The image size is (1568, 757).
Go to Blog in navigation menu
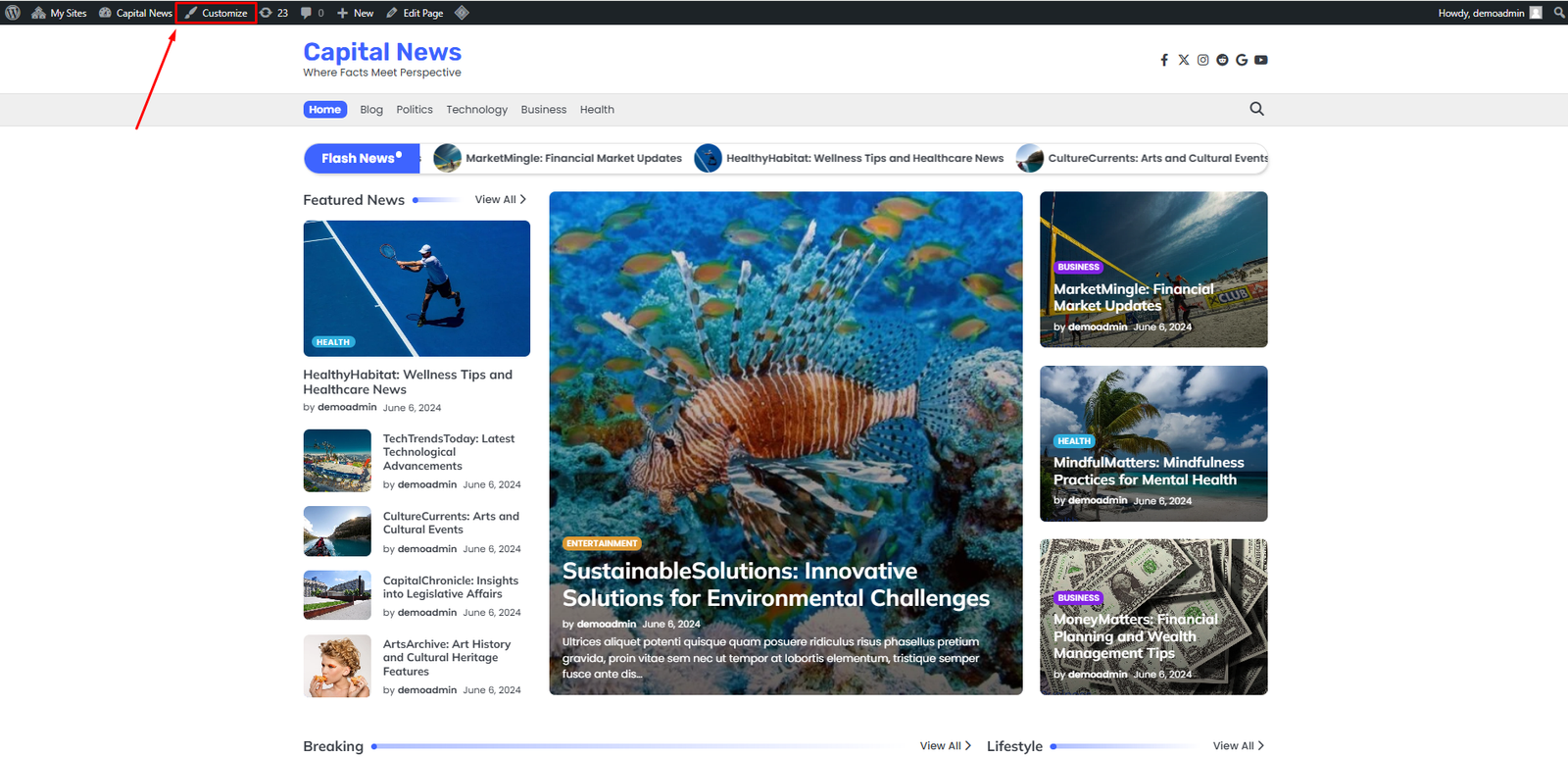point(371,110)
